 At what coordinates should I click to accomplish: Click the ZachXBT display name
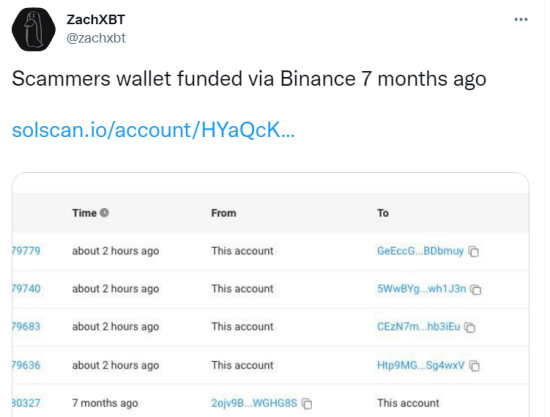point(96,20)
